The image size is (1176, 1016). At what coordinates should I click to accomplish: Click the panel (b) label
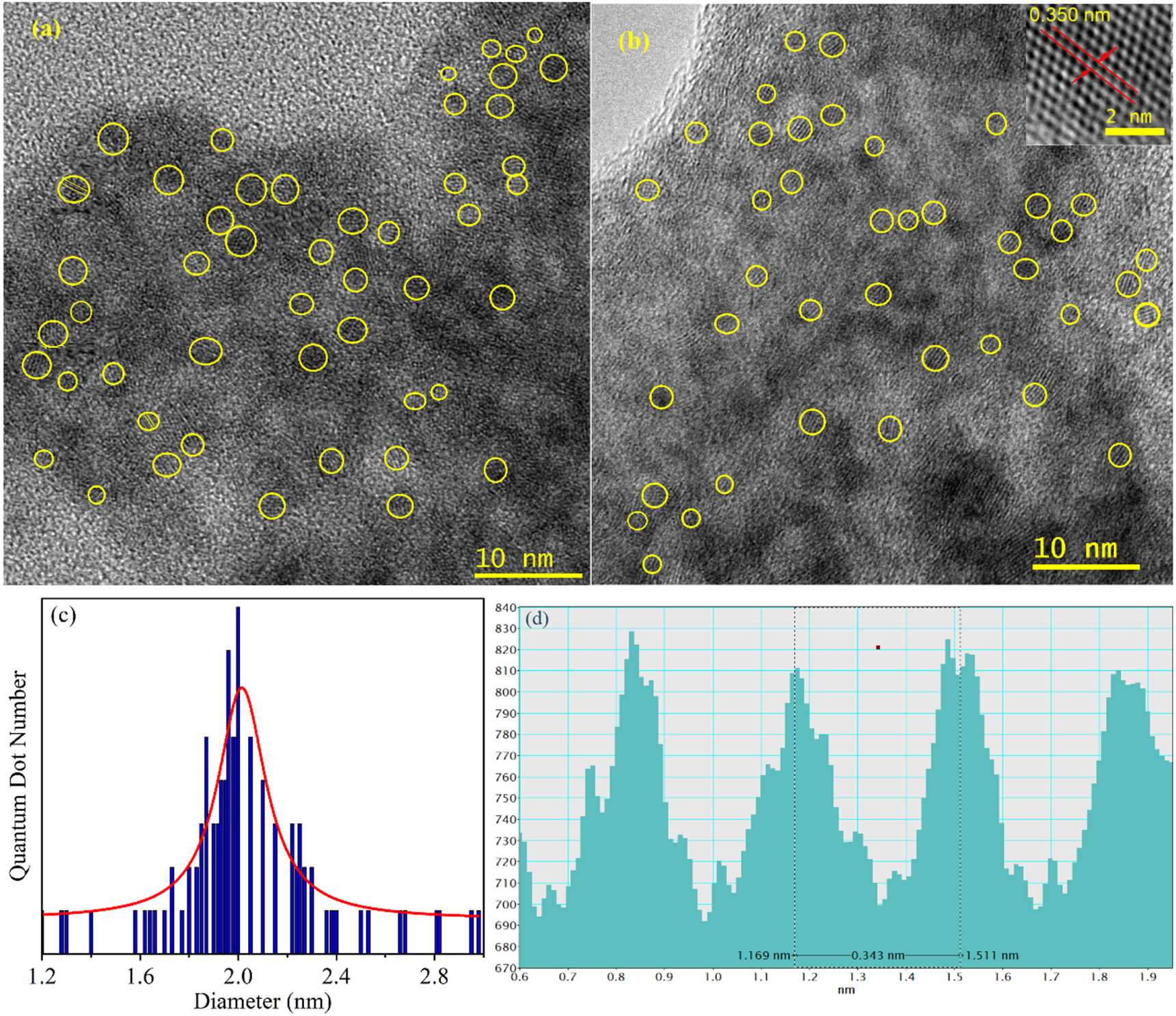click(633, 42)
